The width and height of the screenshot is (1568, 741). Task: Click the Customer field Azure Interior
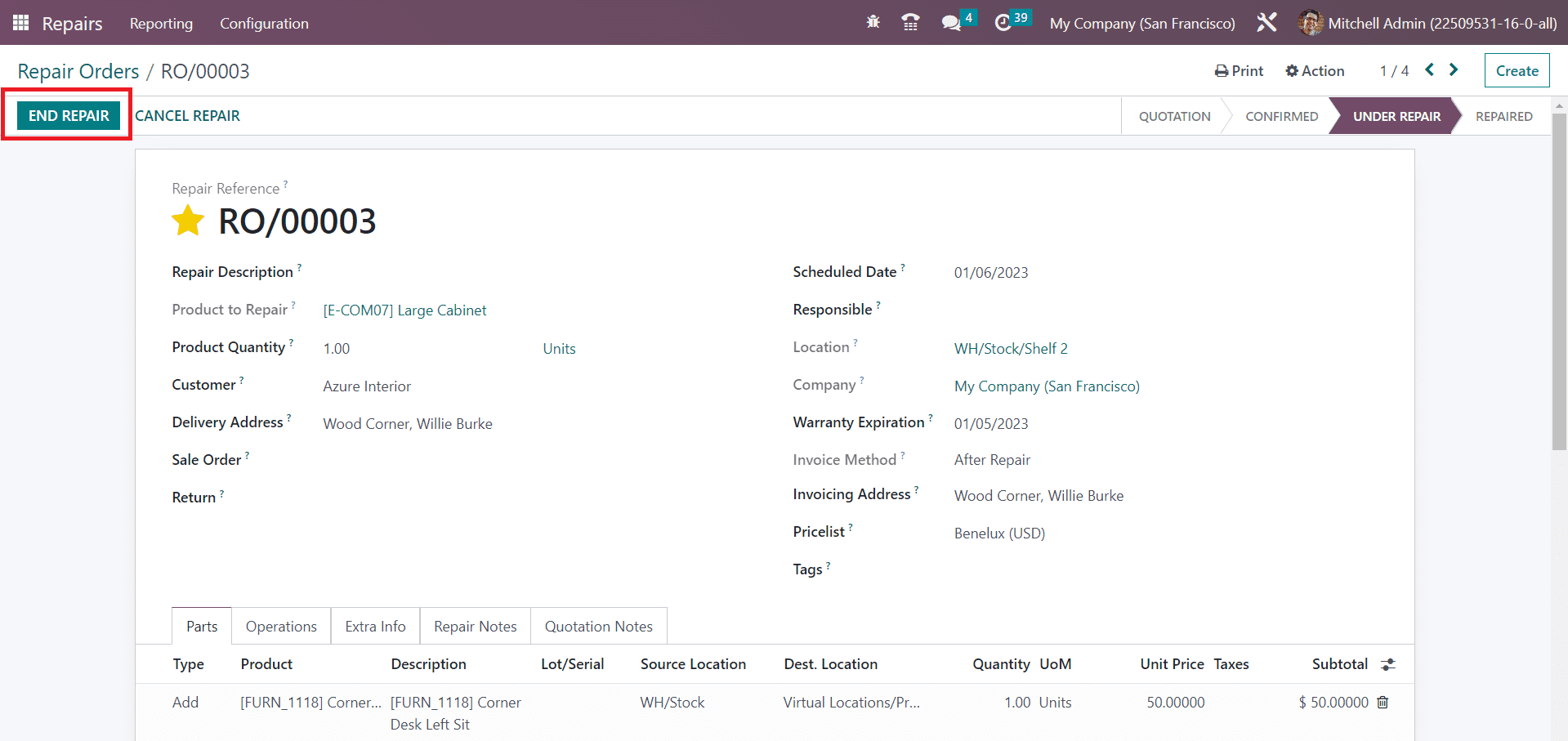coord(367,386)
